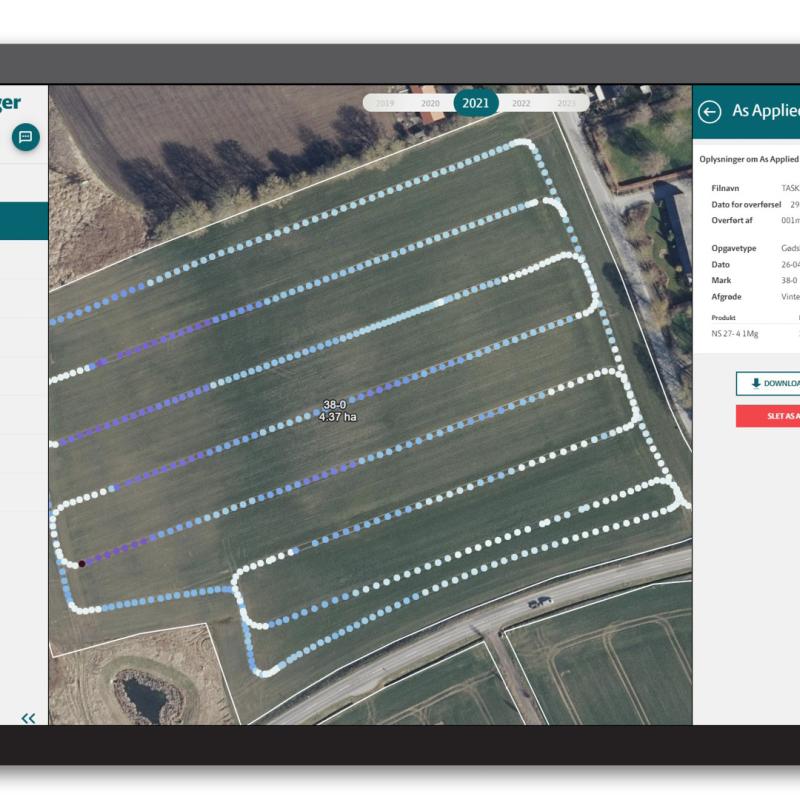Click the Opgavetype label
This screenshot has width=800, height=800.
[x=734, y=248]
